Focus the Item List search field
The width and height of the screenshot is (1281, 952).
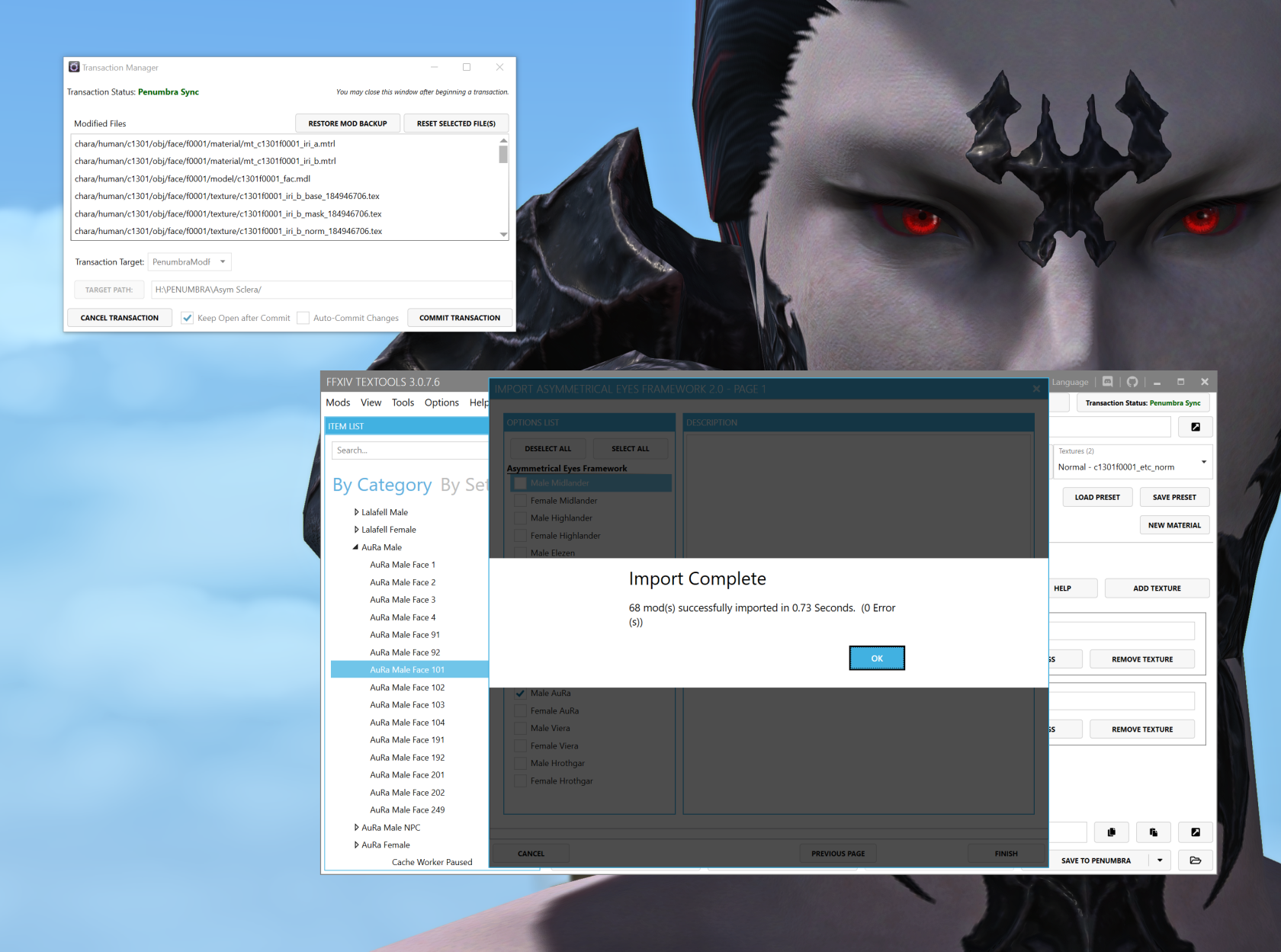coord(409,450)
